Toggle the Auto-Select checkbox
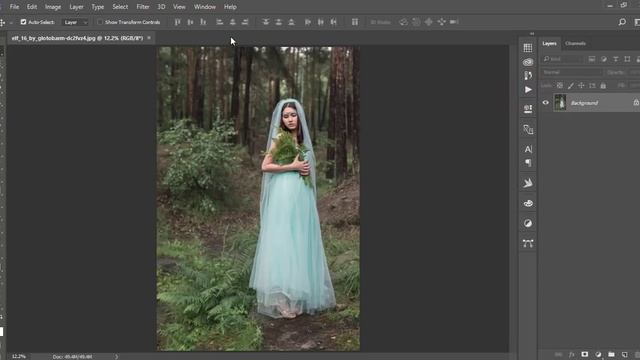 23,22
